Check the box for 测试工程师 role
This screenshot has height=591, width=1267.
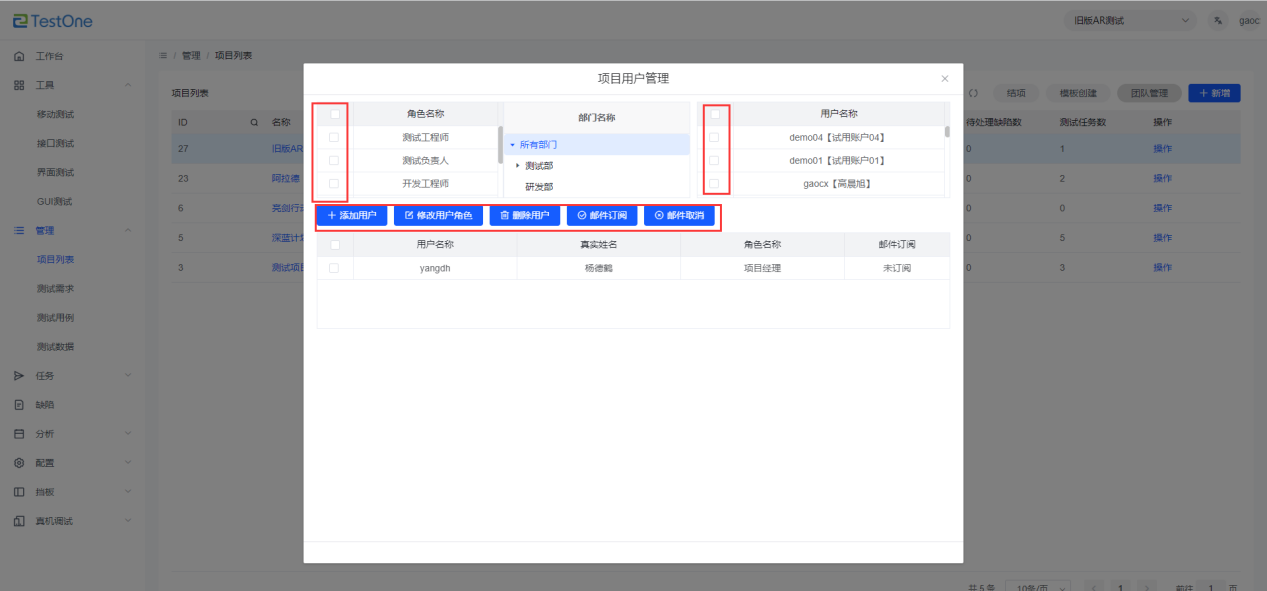(334, 137)
